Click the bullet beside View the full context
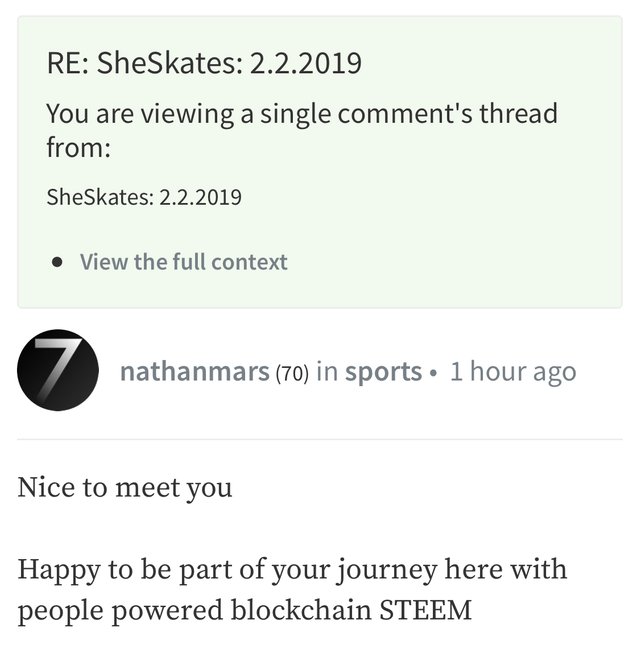This screenshot has height=649, width=640. coord(57,262)
